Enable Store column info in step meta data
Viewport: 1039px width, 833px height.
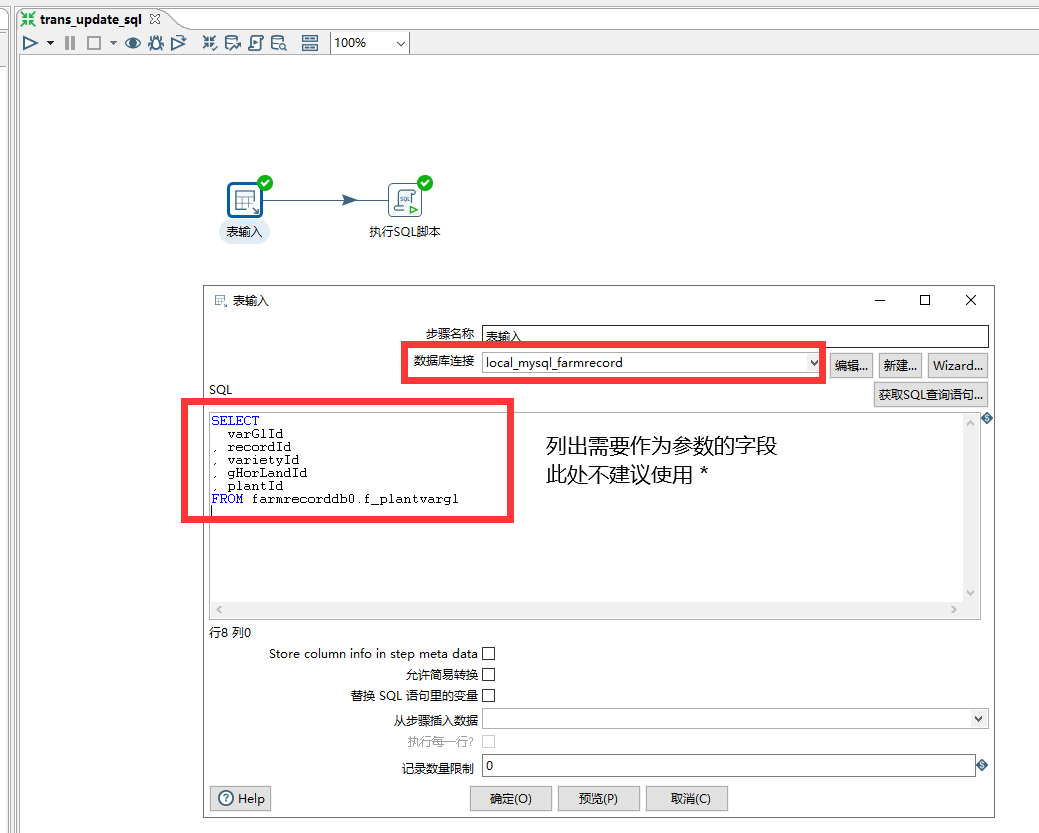click(x=488, y=653)
